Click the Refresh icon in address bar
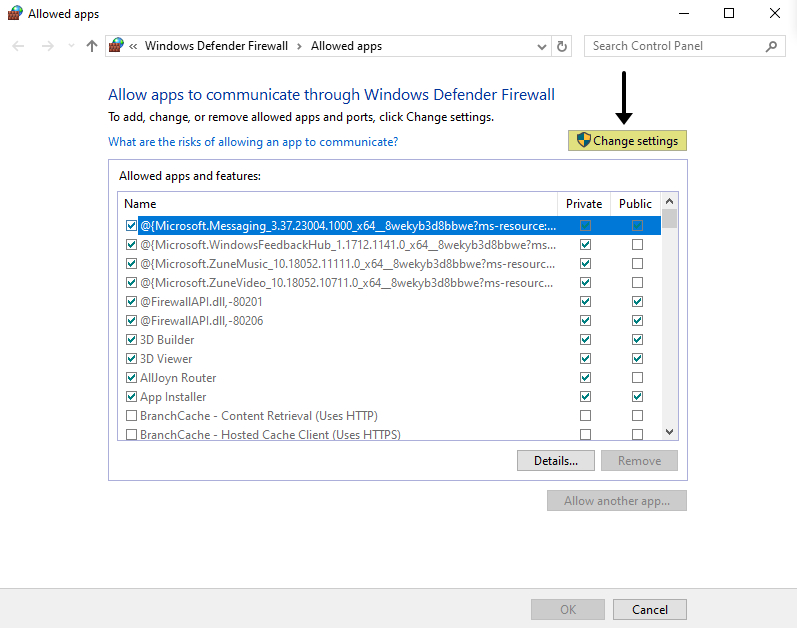797x628 pixels. pyautogui.click(x=562, y=46)
